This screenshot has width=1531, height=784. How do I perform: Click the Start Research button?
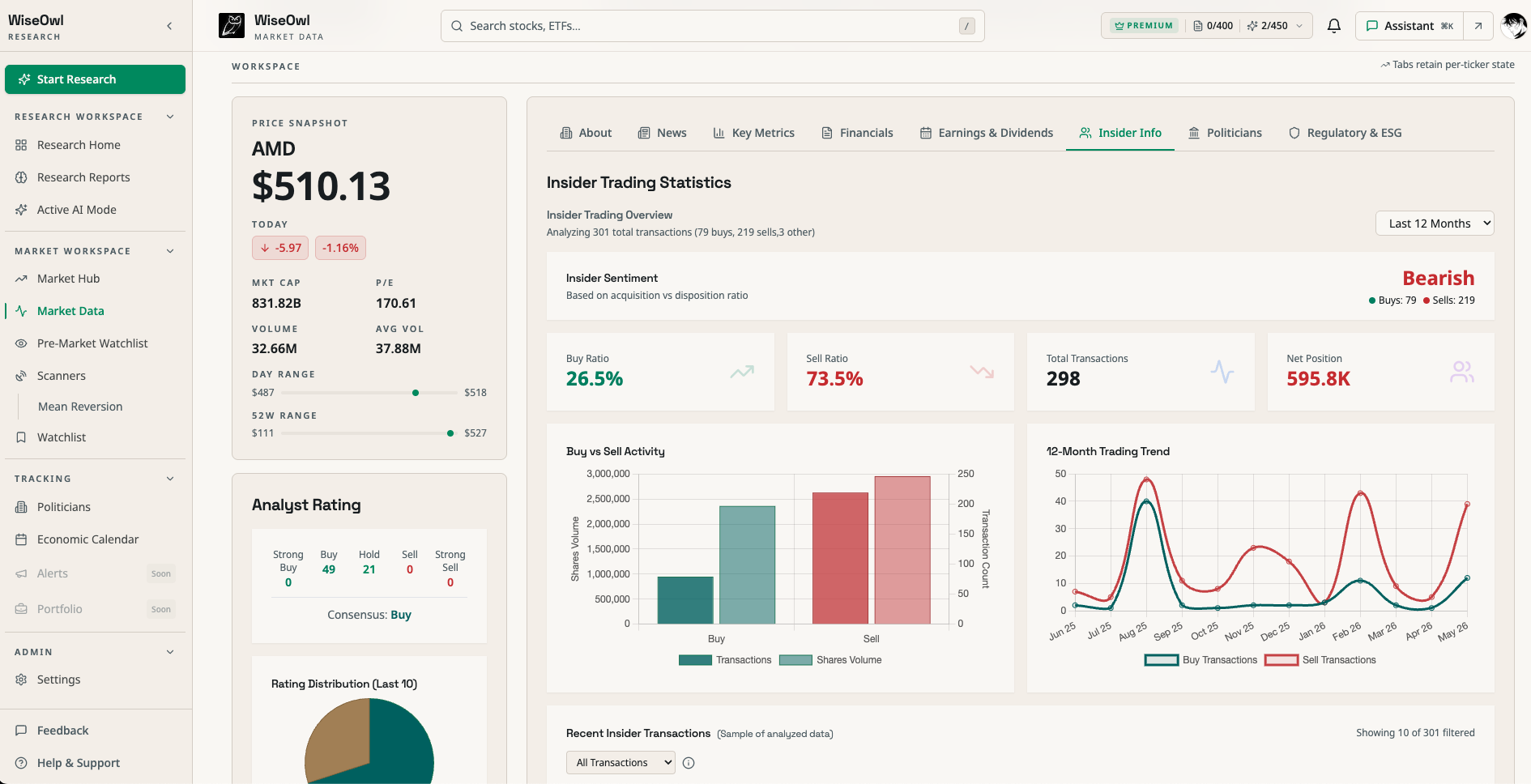(x=95, y=79)
